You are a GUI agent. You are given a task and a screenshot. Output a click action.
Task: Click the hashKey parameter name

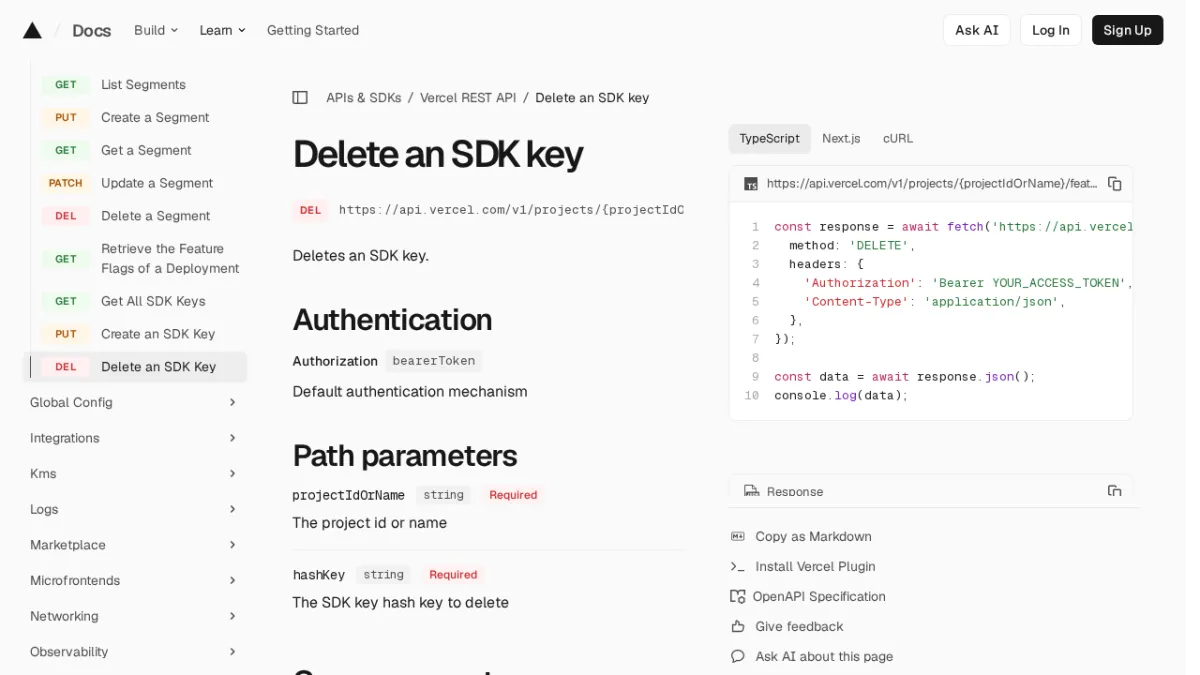click(x=319, y=575)
